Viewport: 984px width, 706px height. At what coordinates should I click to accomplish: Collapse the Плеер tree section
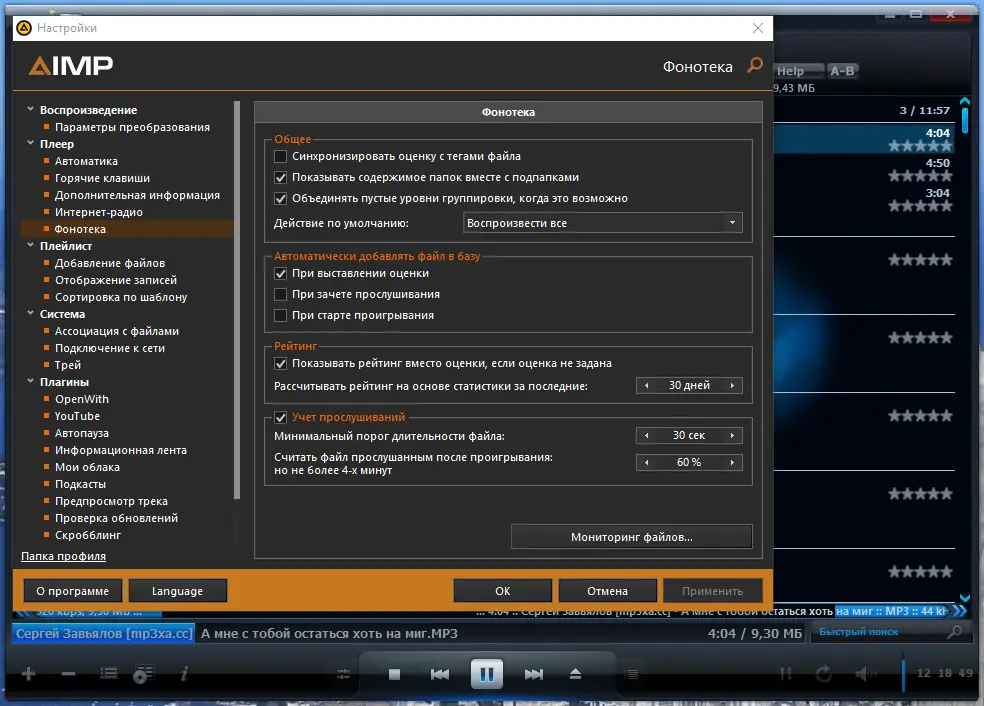point(30,143)
